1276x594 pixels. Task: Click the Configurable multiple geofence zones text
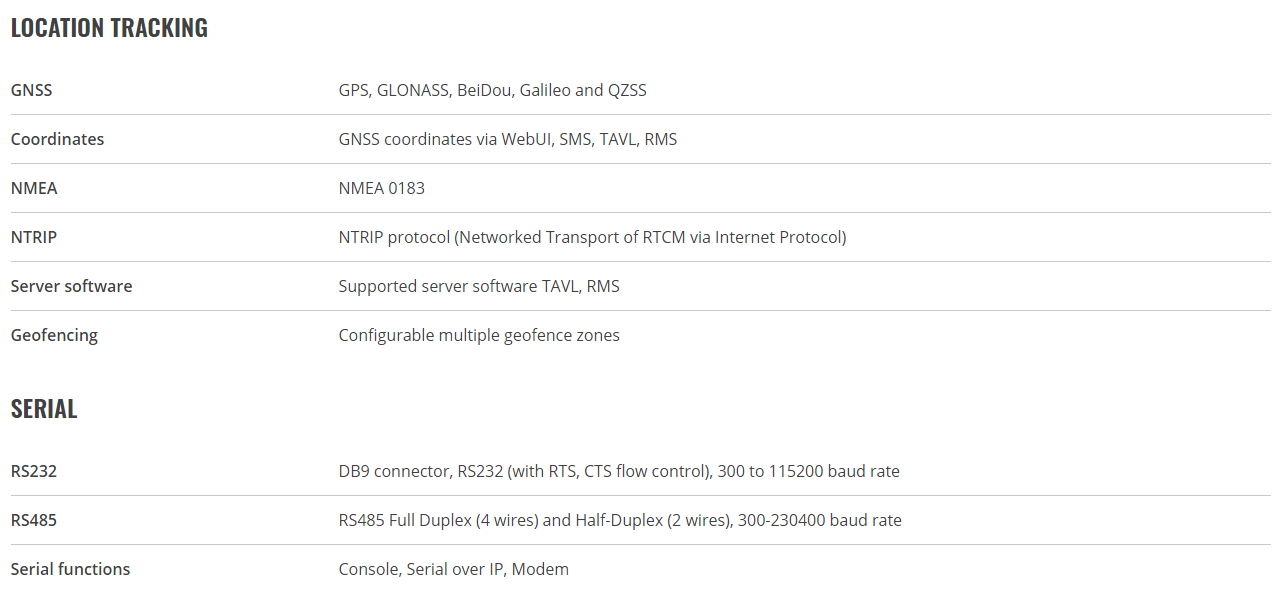(479, 335)
